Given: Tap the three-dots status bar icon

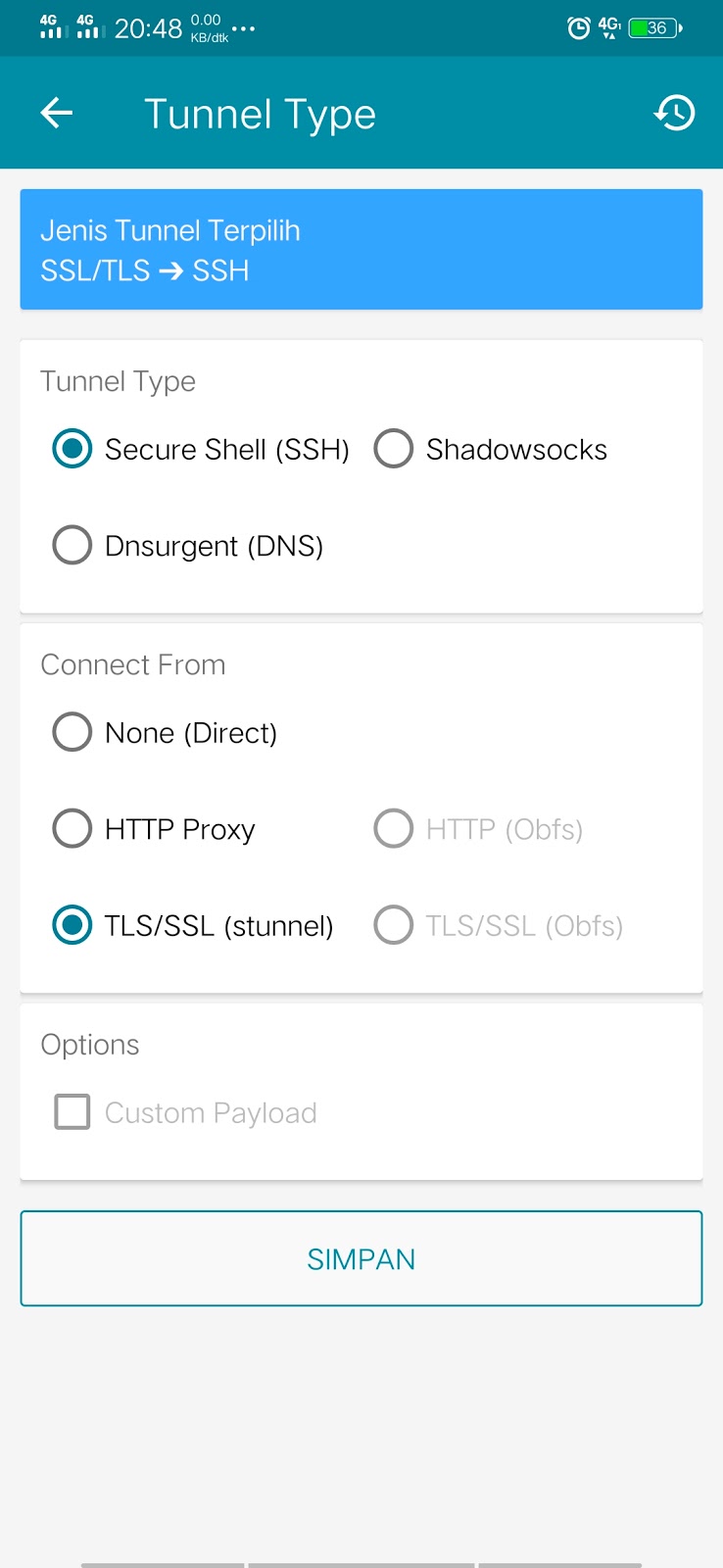Looking at the screenshot, I should coord(244,29).
